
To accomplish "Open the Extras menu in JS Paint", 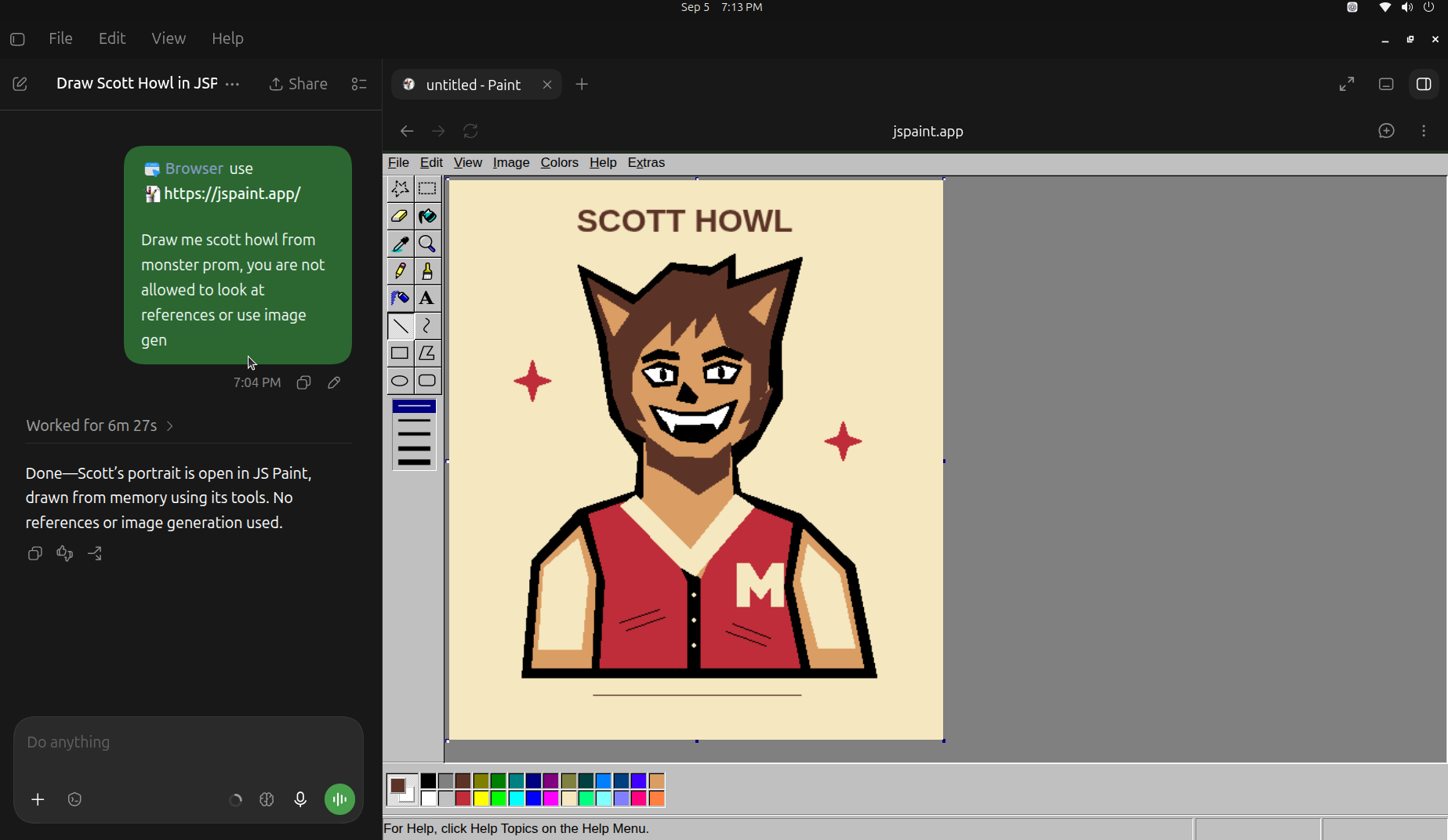I will pyautogui.click(x=646, y=162).
